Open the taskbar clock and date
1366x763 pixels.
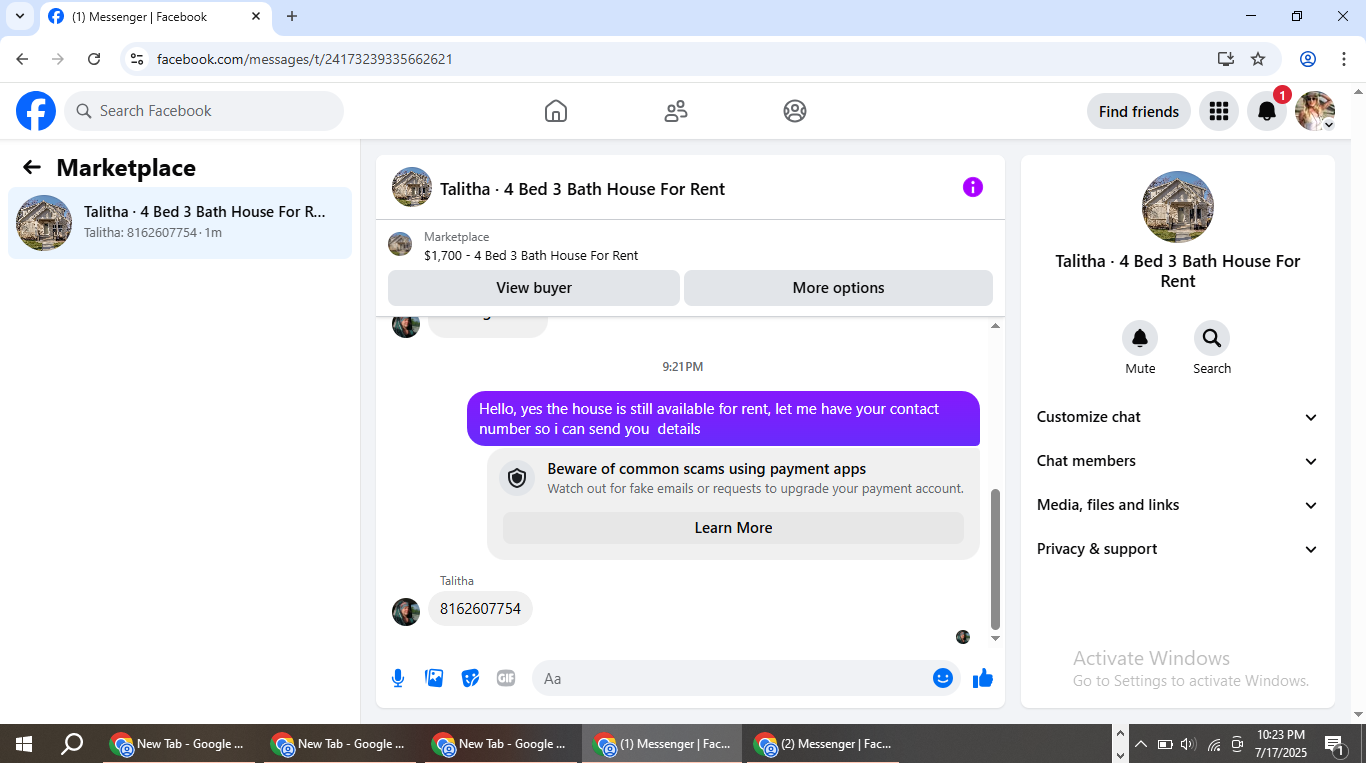pos(1280,744)
